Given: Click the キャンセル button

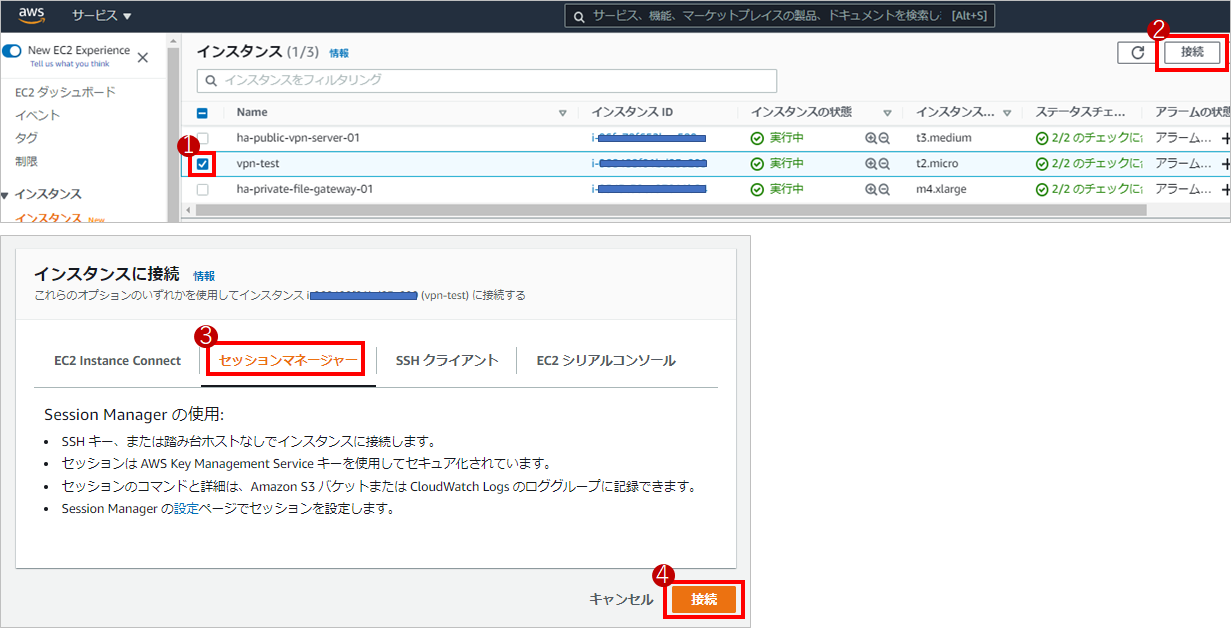Looking at the screenshot, I should click(x=621, y=599).
